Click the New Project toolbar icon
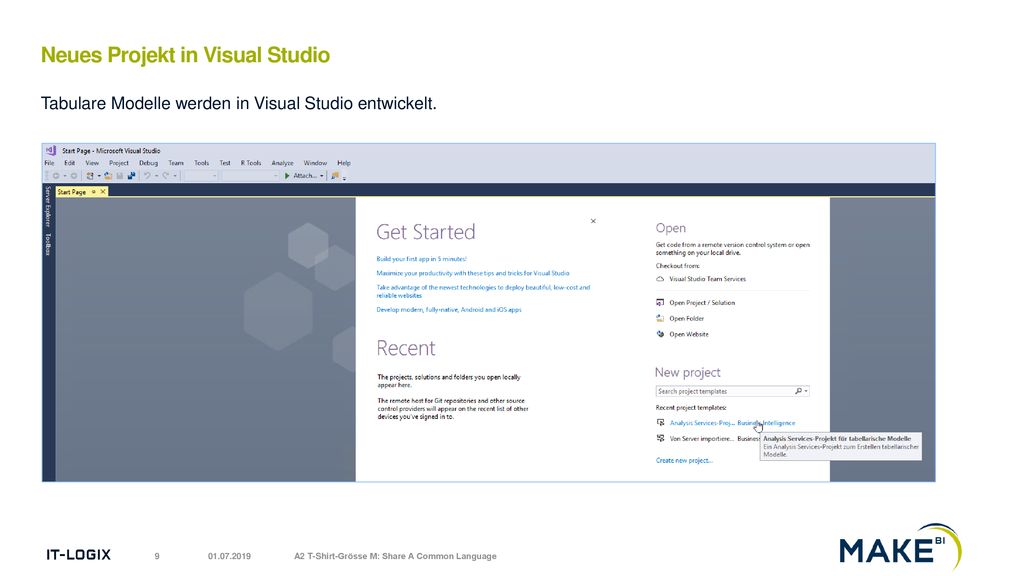The width and height of the screenshot is (1024, 576). tap(90, 176)
